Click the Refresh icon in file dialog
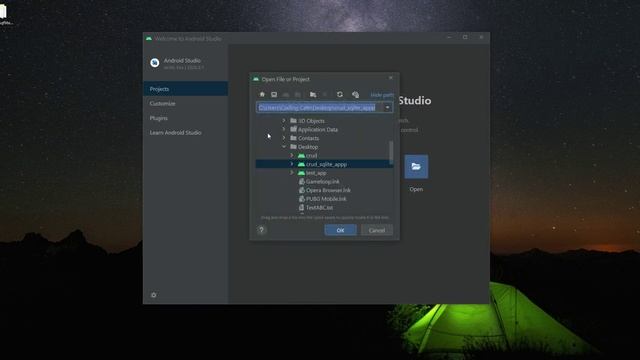The height and width of the screenshot is (360, 640). (x=340, y=94)
